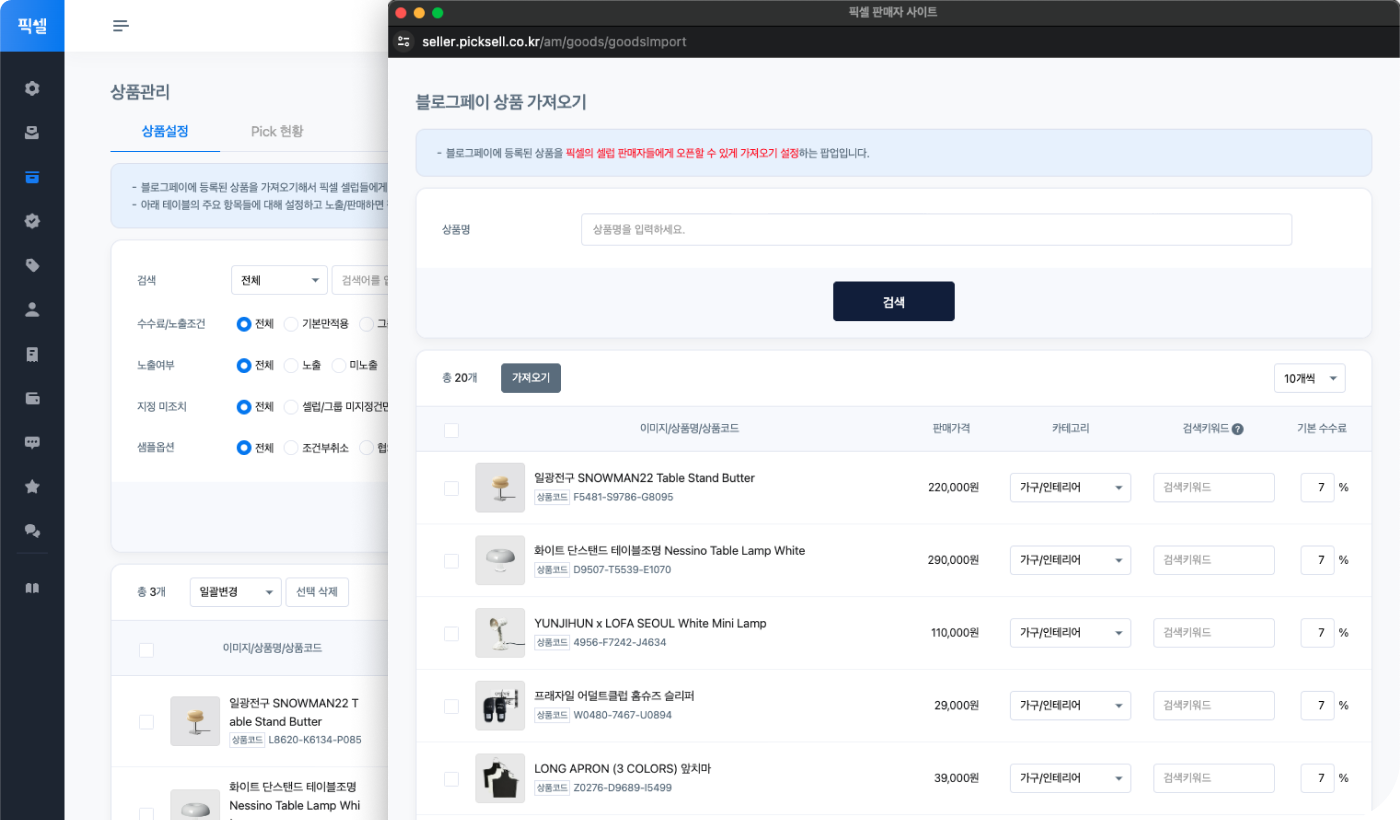
Task: Check the 일광전구 SNOWMAN22 row checkbox in popup
Action: [x=451, y=488]
